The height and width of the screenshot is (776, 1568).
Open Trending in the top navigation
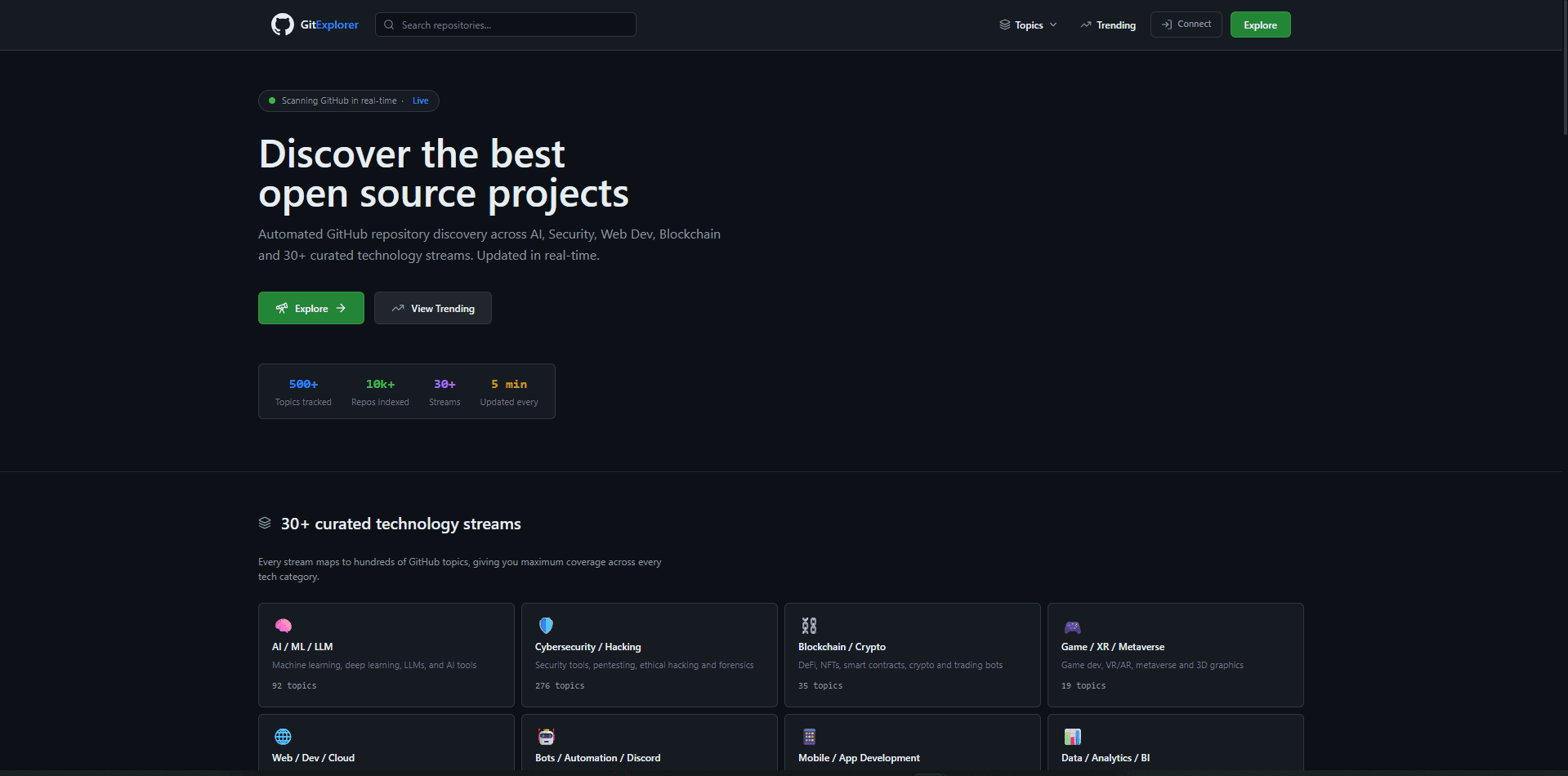tap(1108, 25)
